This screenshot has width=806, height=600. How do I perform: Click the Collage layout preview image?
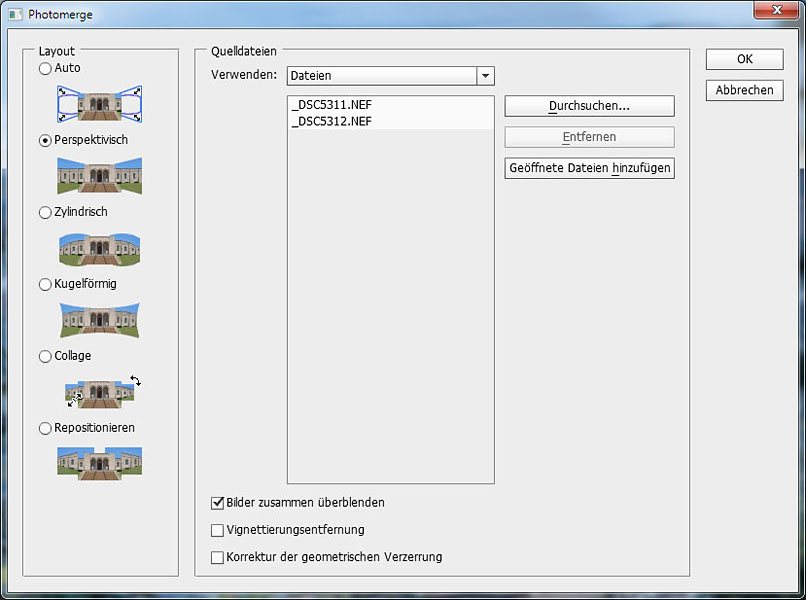(x=103, y=392)
